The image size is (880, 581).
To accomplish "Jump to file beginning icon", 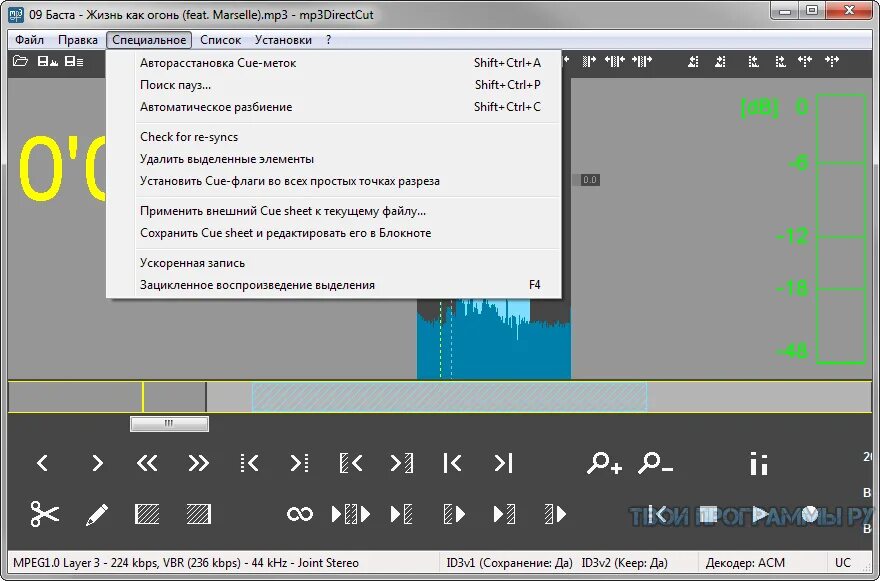I will click(x=452, y=463).
